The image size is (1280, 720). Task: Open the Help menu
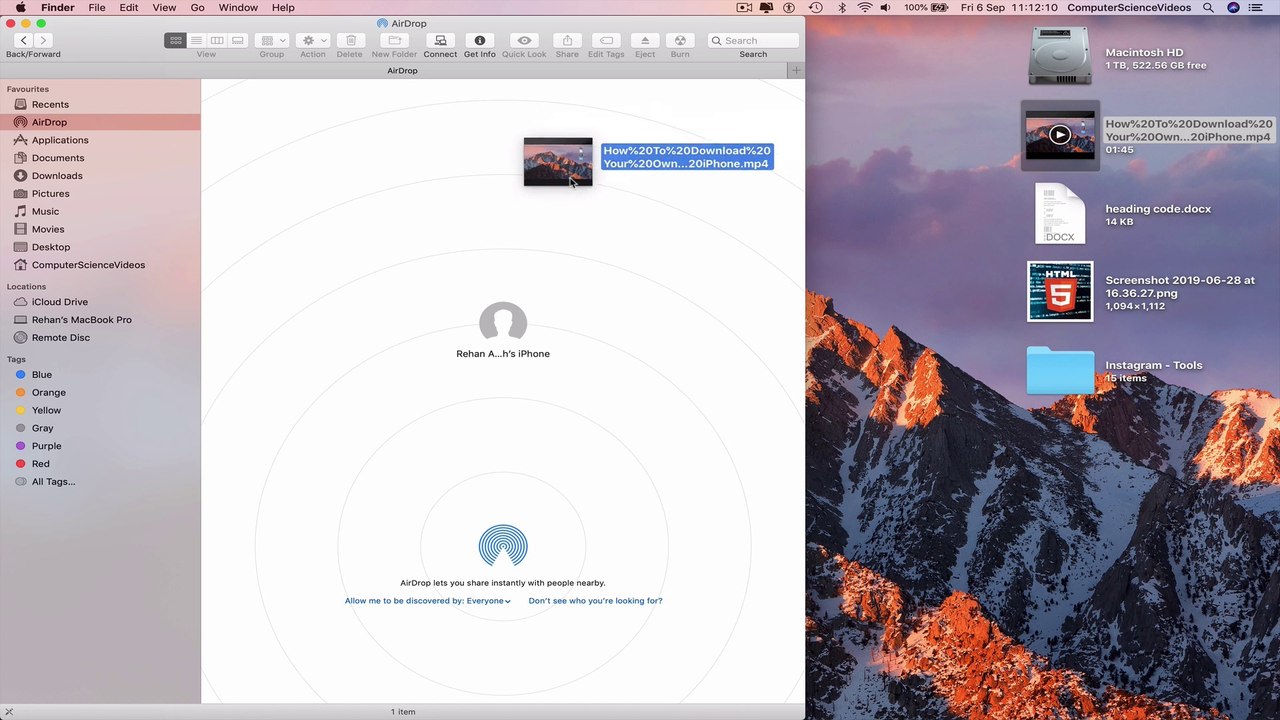[283, 8]
